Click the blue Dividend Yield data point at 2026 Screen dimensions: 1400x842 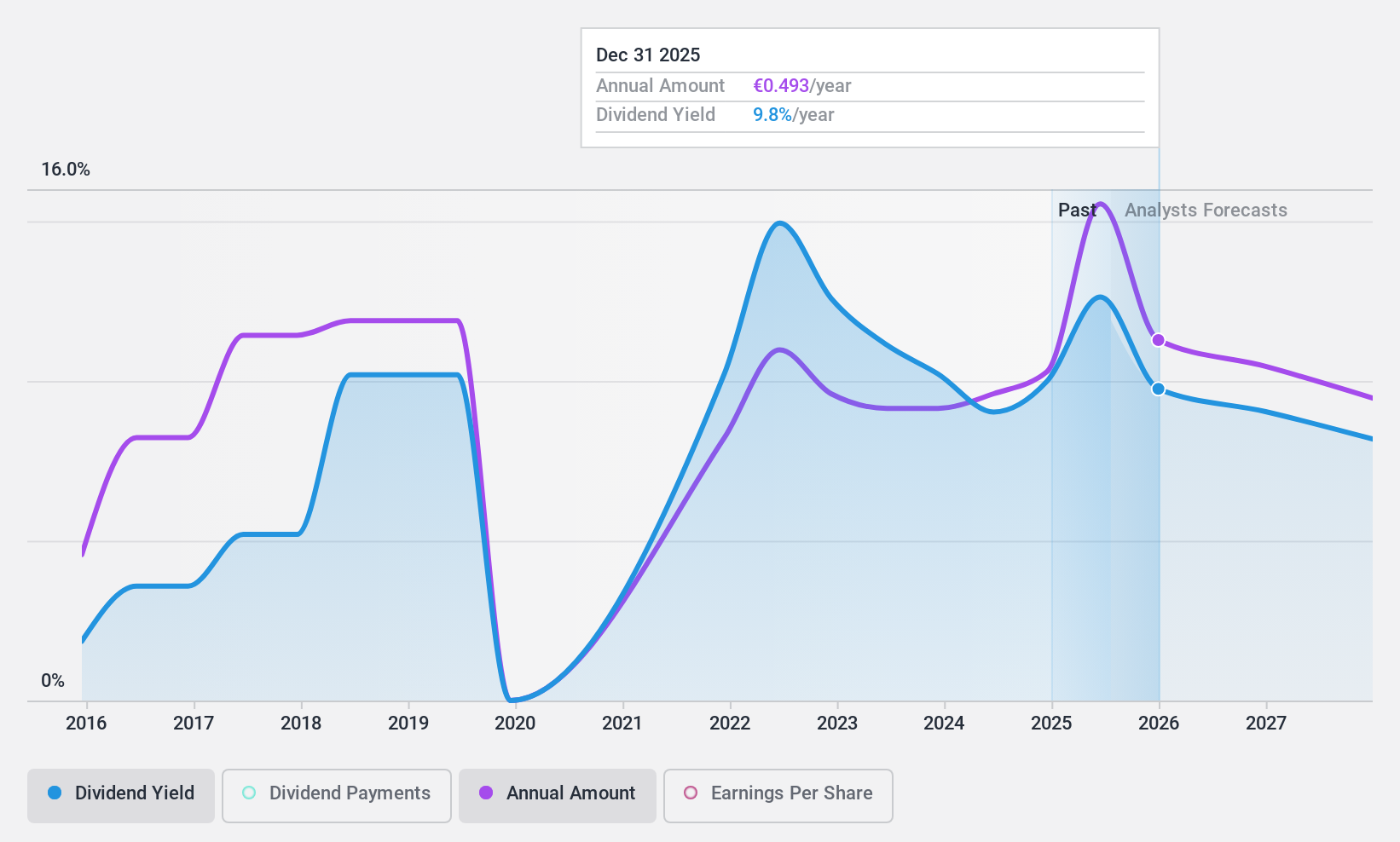tap(1159, 389)
